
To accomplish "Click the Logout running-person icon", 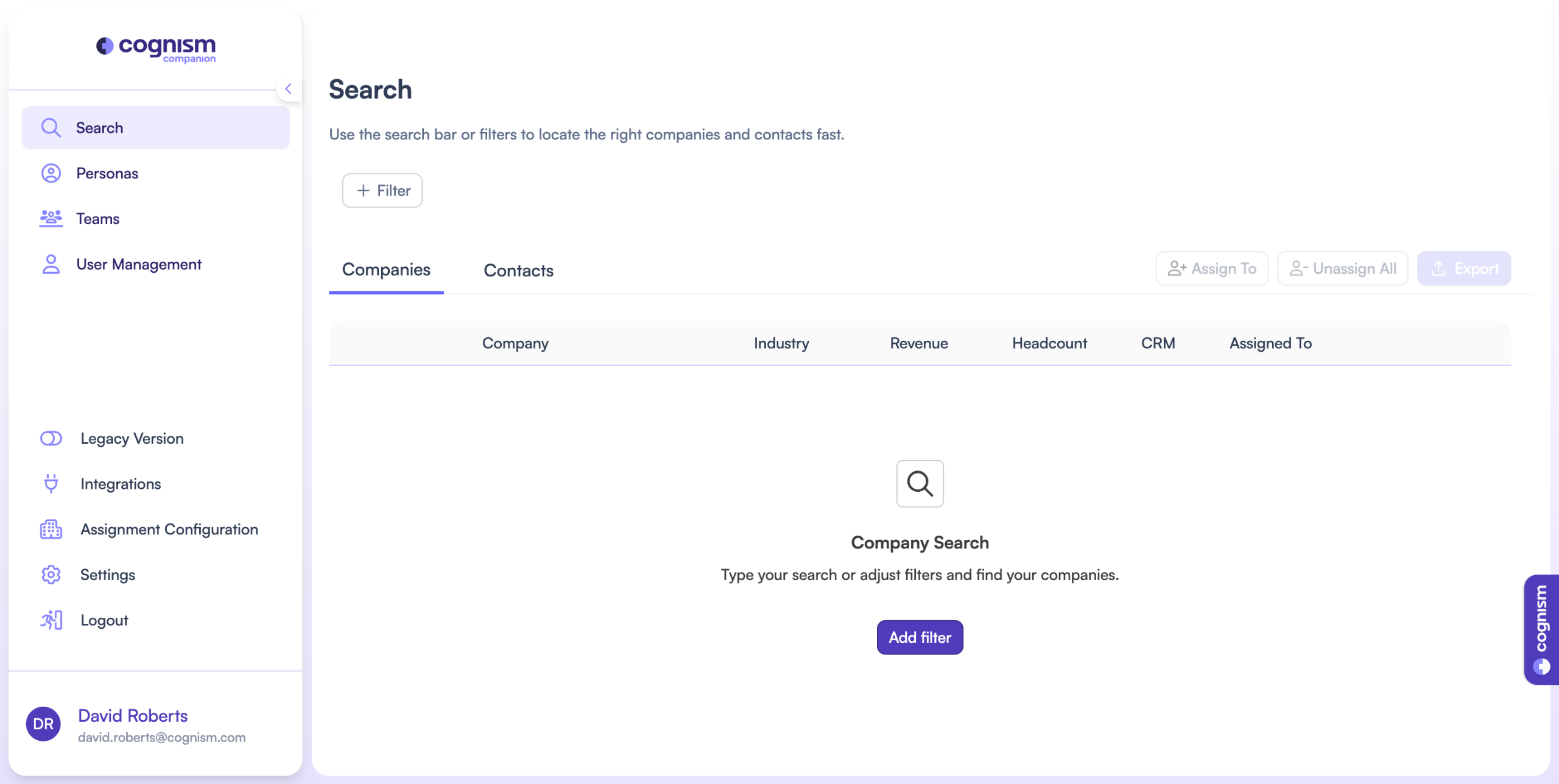I will (x=51, y=620).
